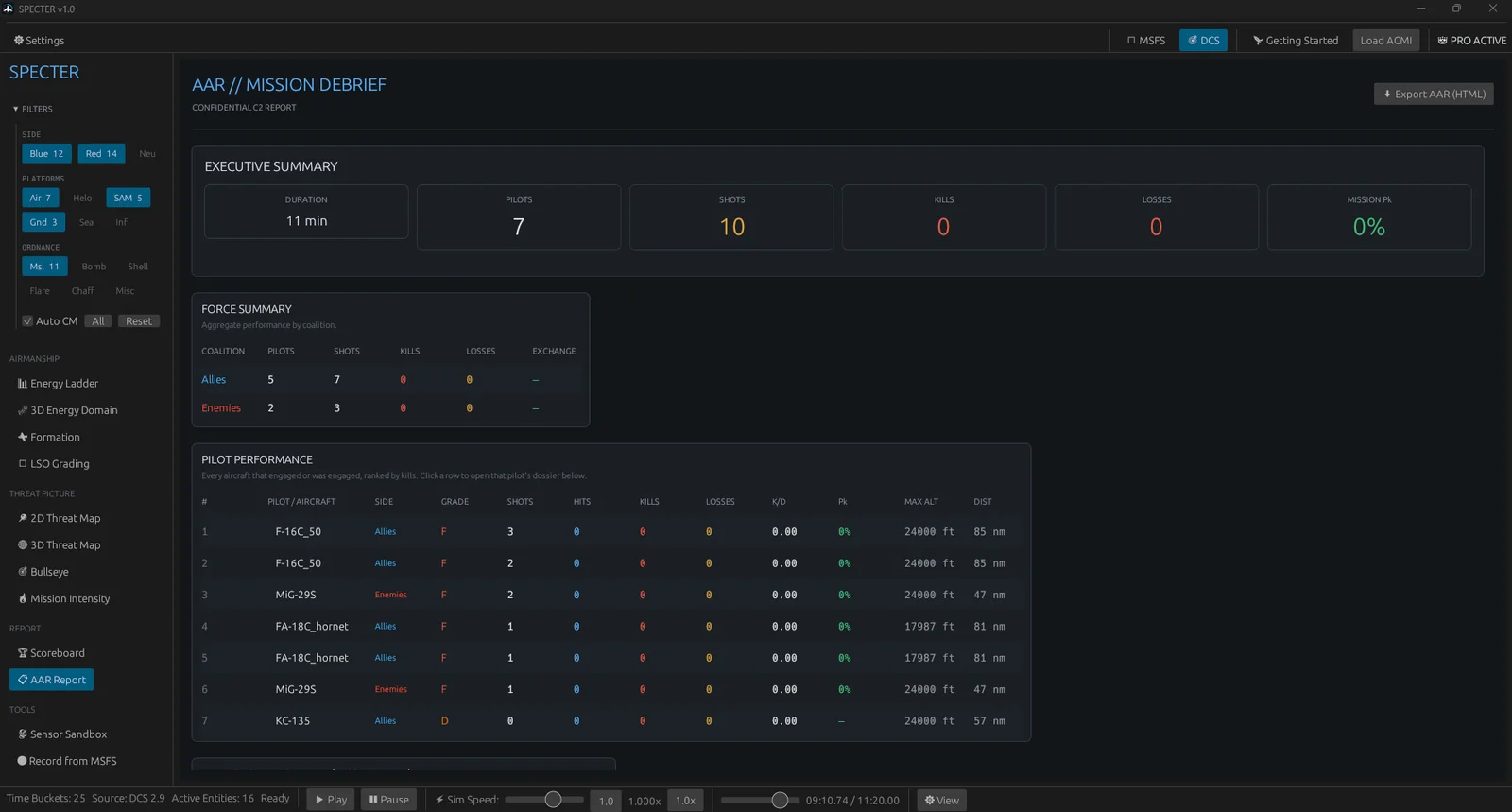Click the Play button
Screen dimensions: 1512x812
331,801
